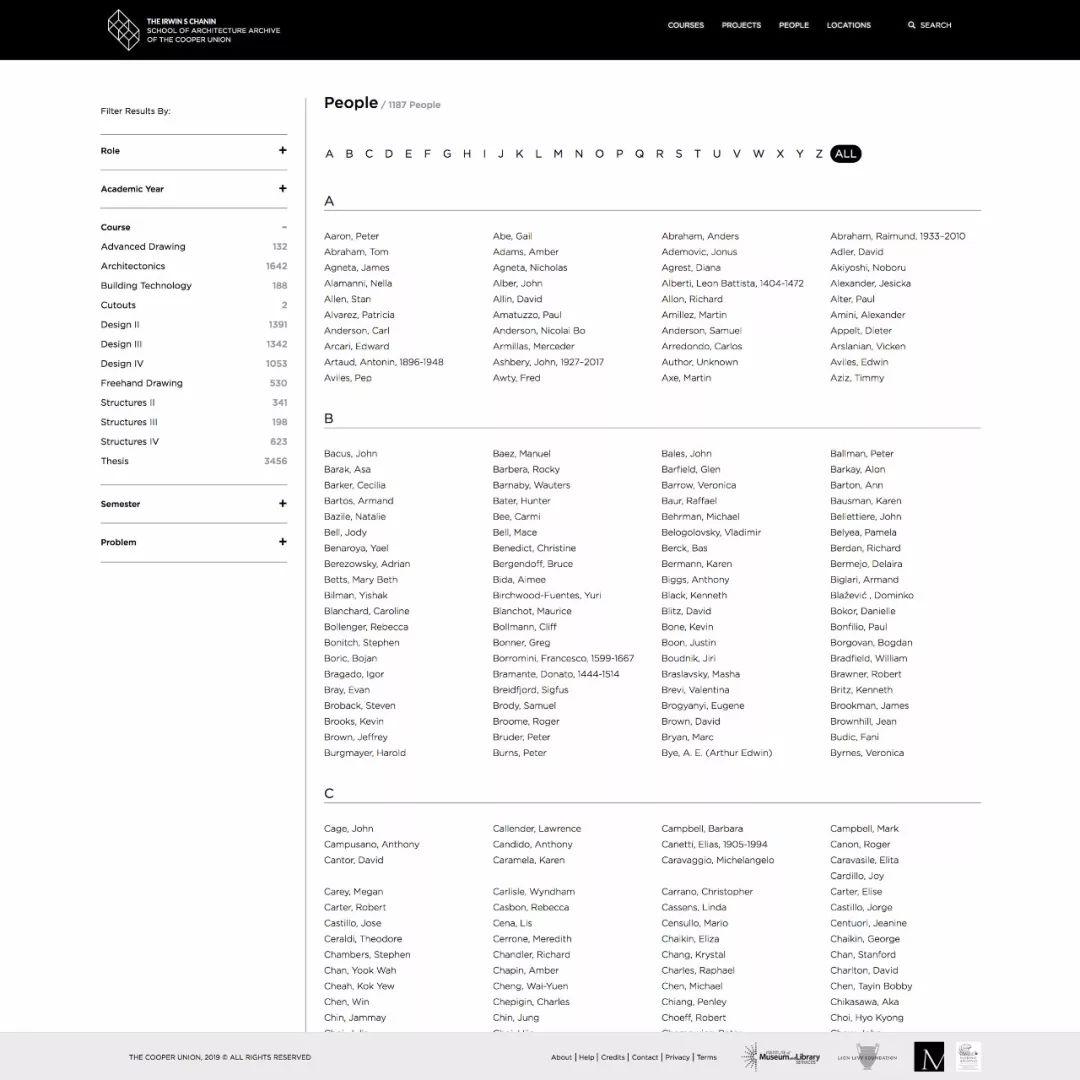1080x1080 pixels.
Task: Open Aziz, Timmy's page
Action: click(x=857, y=377)
